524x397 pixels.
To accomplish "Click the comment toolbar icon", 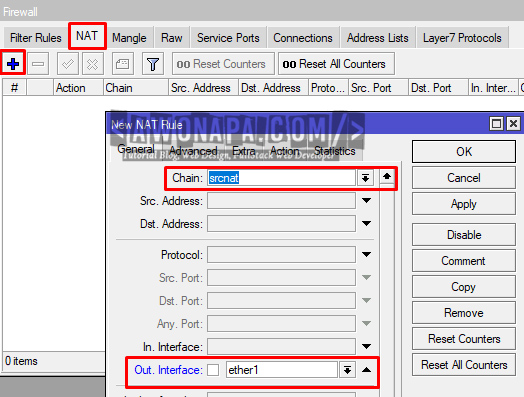I will 123,63.
